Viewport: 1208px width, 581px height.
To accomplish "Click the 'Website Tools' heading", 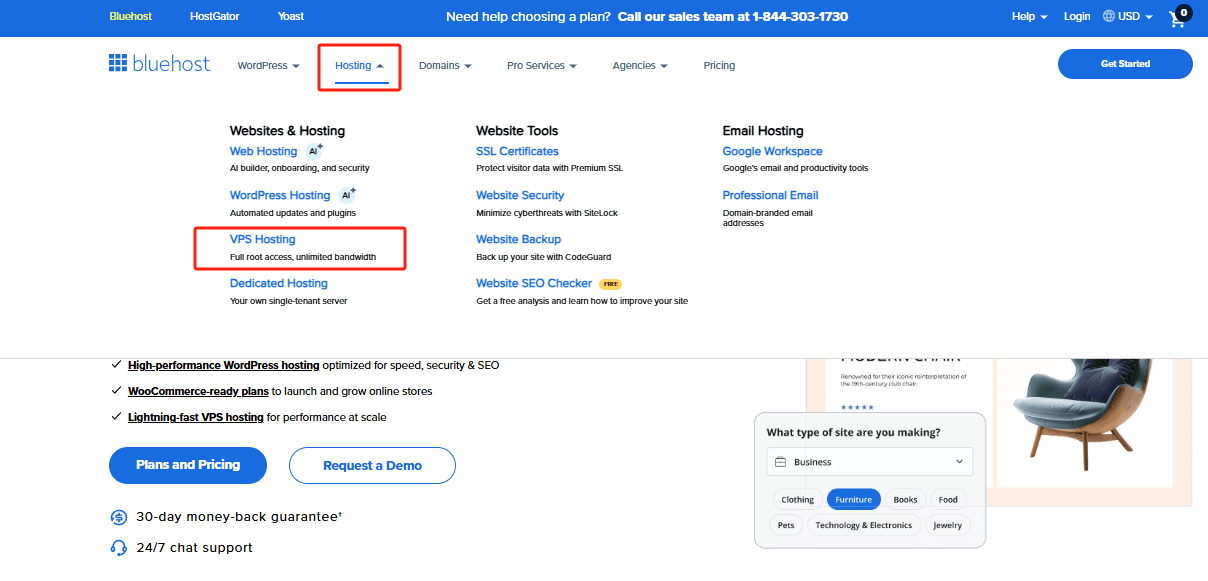I will (x=517, y=131).
